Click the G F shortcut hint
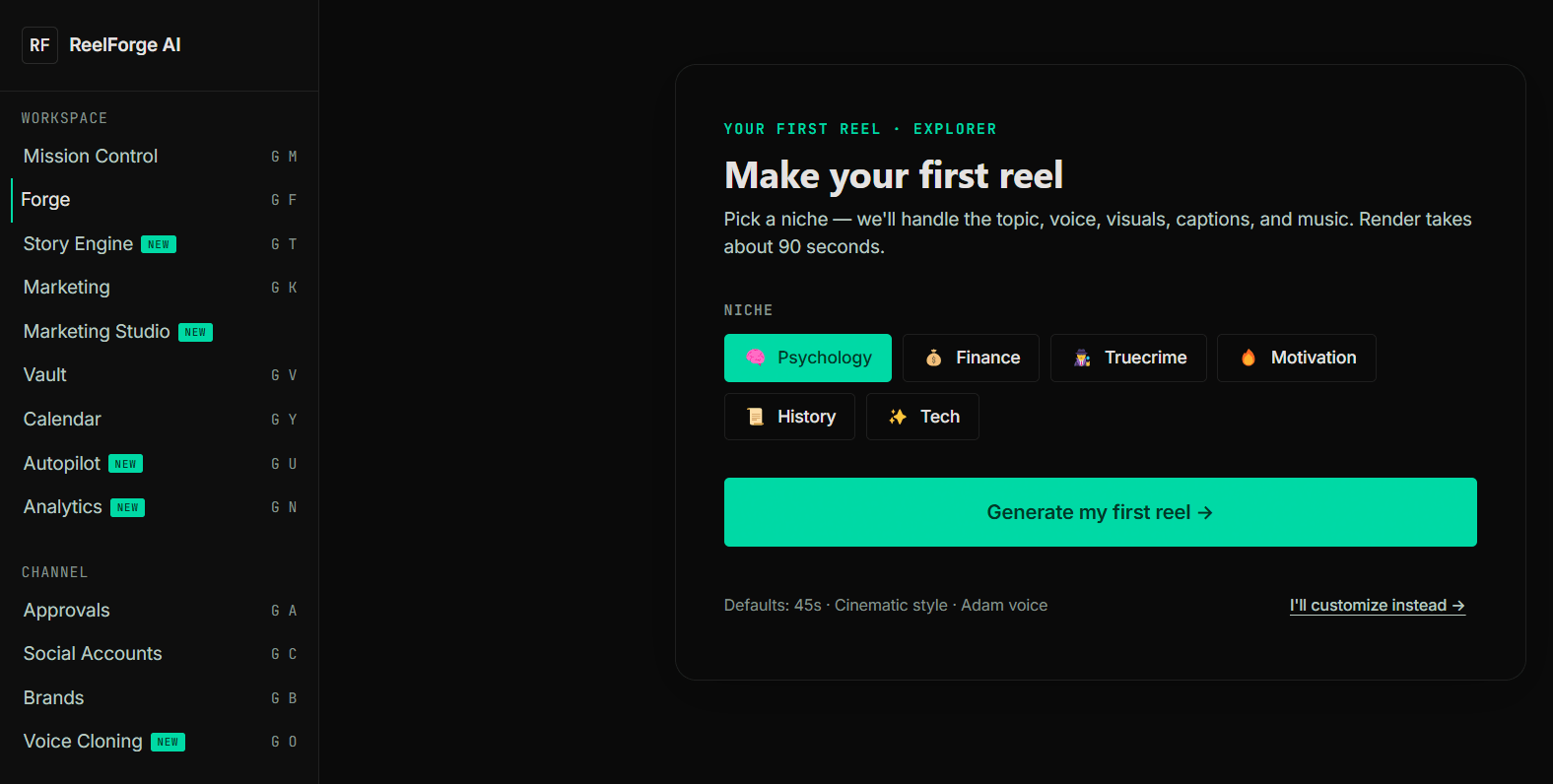 (284, 200)
